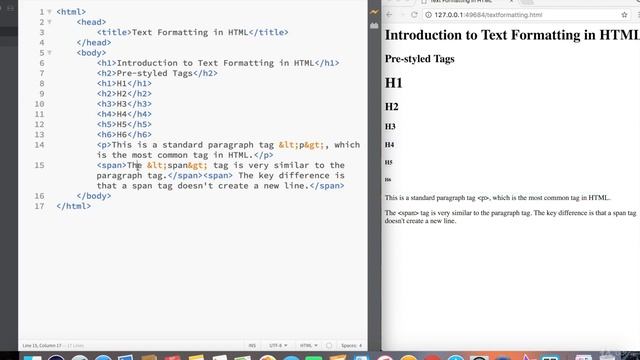Toggle INS insert/overwrite mode in the status bar
Image resolution: width=640 pixels, height=360 pixels.
[252, 345]
